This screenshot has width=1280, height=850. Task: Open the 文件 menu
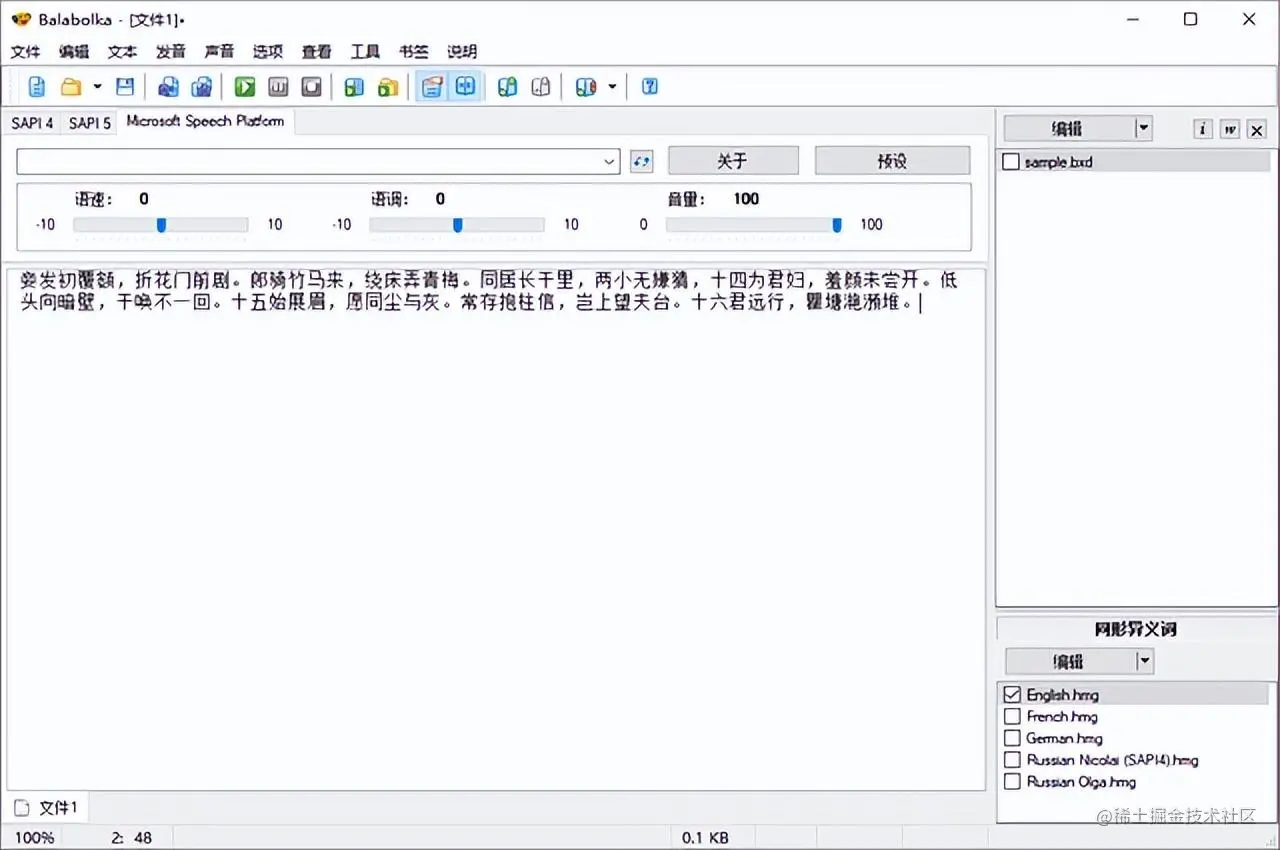click(x=26, y=51)
